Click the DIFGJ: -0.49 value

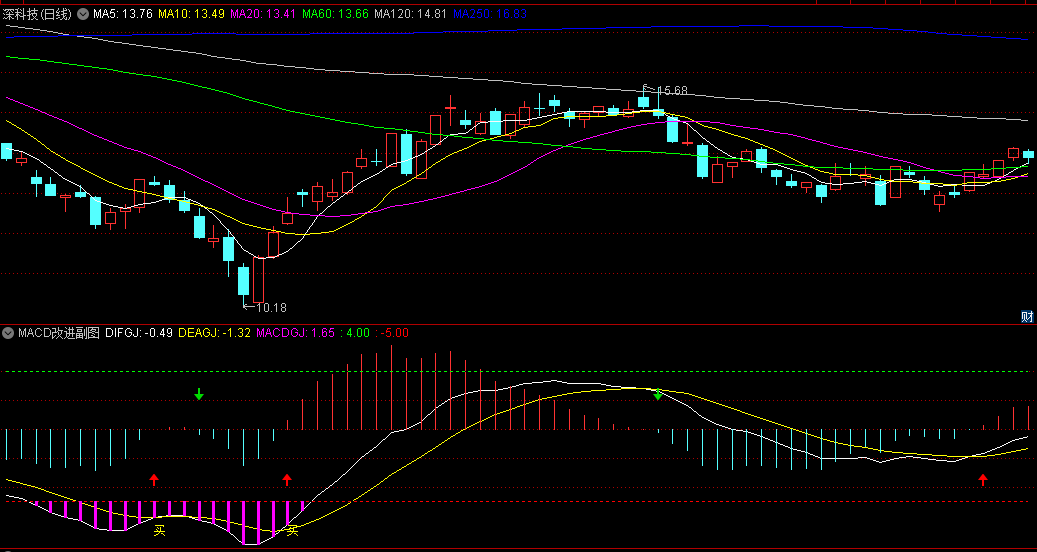click(139, 334)
